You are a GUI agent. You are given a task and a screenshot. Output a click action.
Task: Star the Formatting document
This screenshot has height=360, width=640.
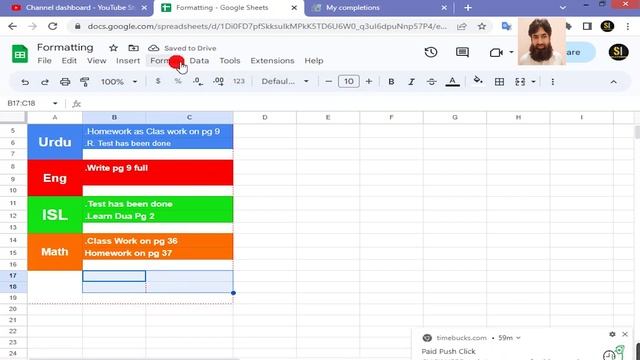point(113,48)
